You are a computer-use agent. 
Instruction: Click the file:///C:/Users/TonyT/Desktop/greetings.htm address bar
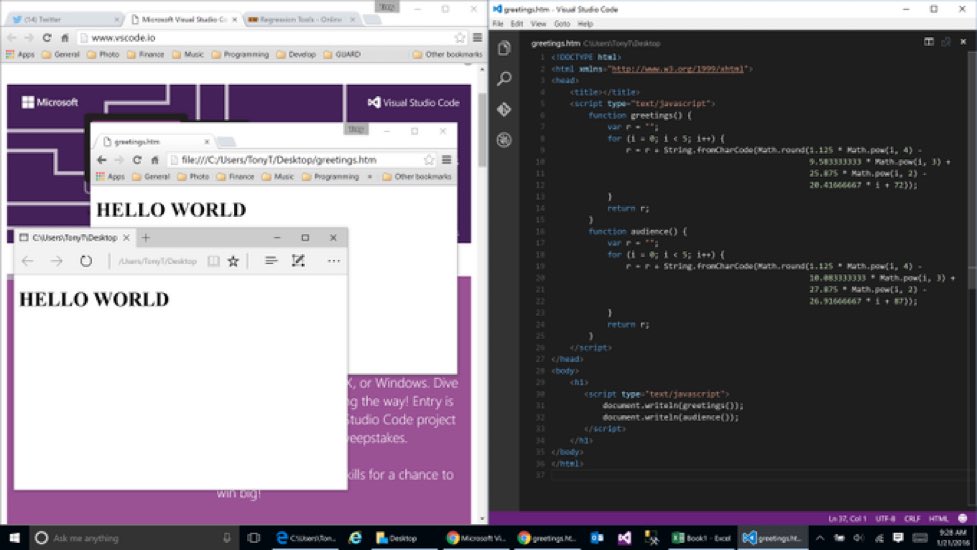[x=303, y=160]
